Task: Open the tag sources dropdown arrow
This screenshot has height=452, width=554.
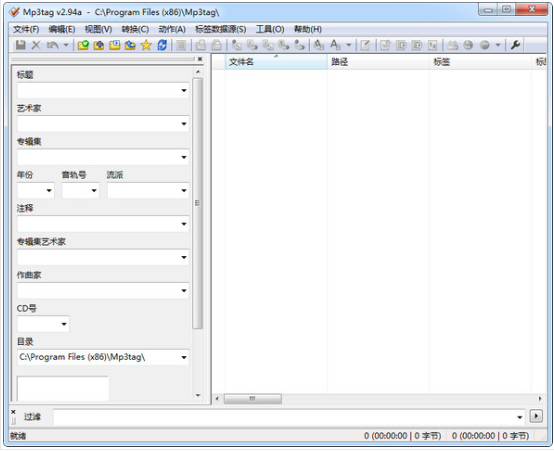Action: click(498, 45)
